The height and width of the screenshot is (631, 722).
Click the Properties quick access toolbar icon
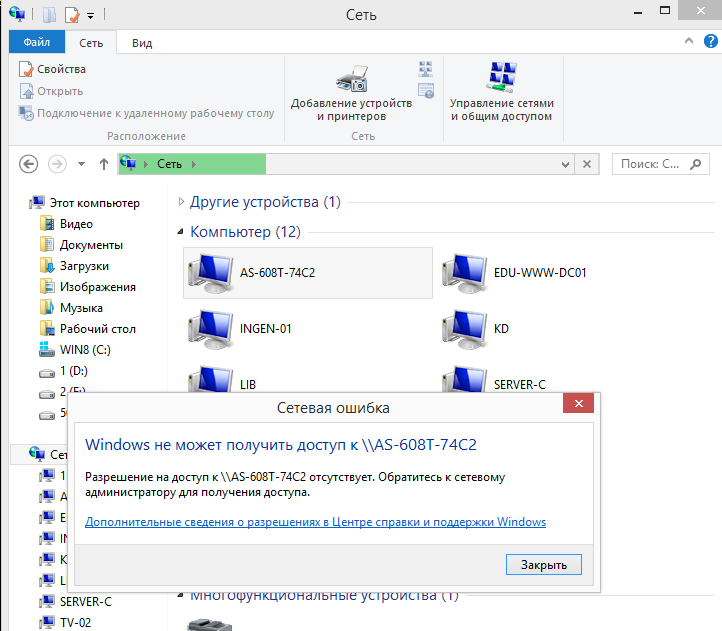(x=72, y=15)
